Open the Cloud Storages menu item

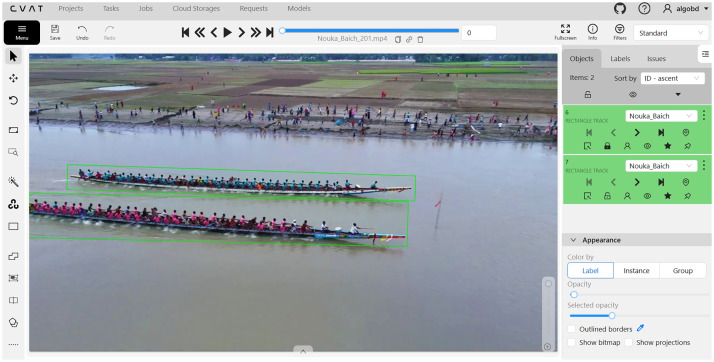click(x=196, y=9)
